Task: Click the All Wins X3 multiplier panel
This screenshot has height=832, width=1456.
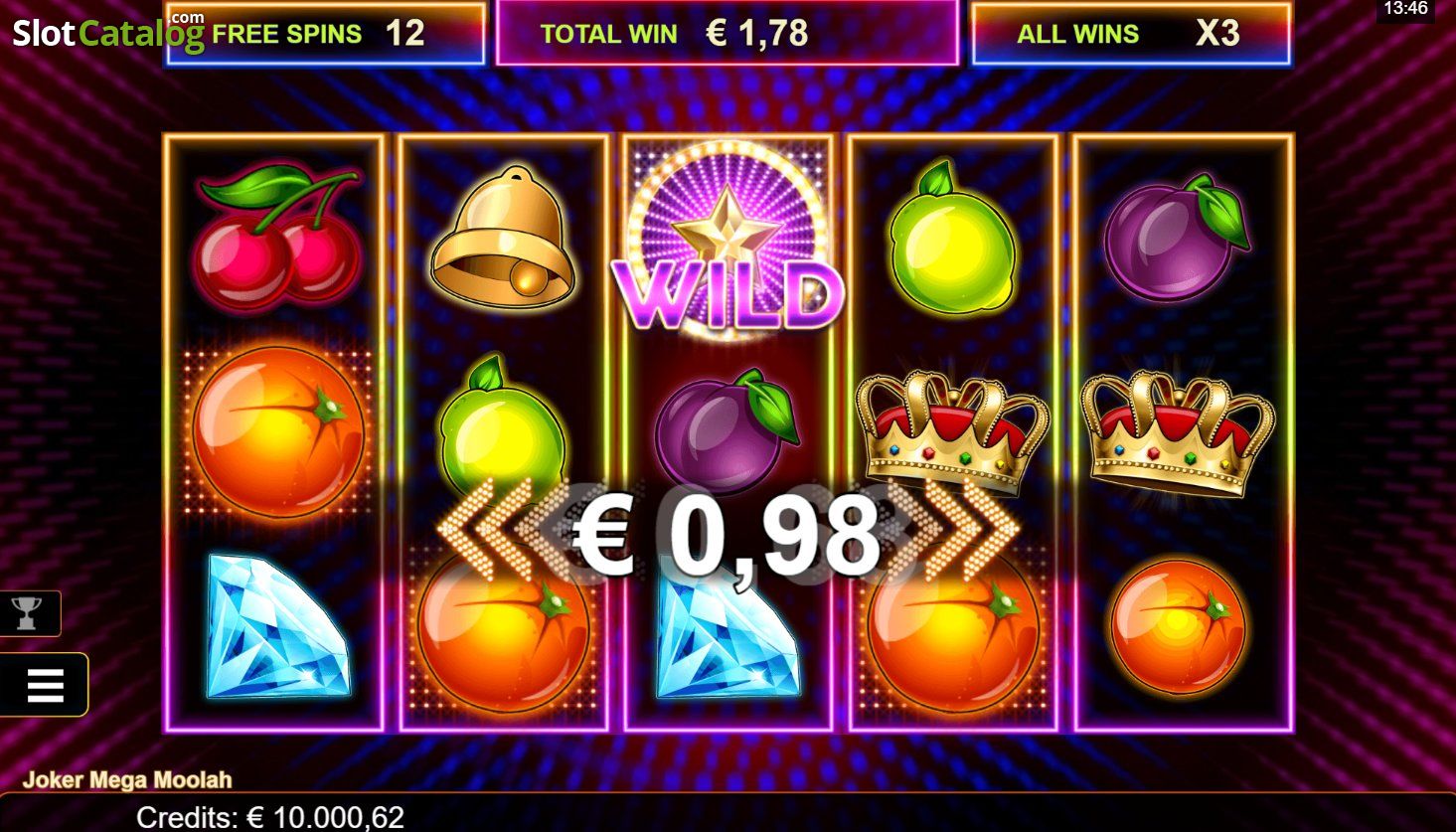Action: [1131, 34]
